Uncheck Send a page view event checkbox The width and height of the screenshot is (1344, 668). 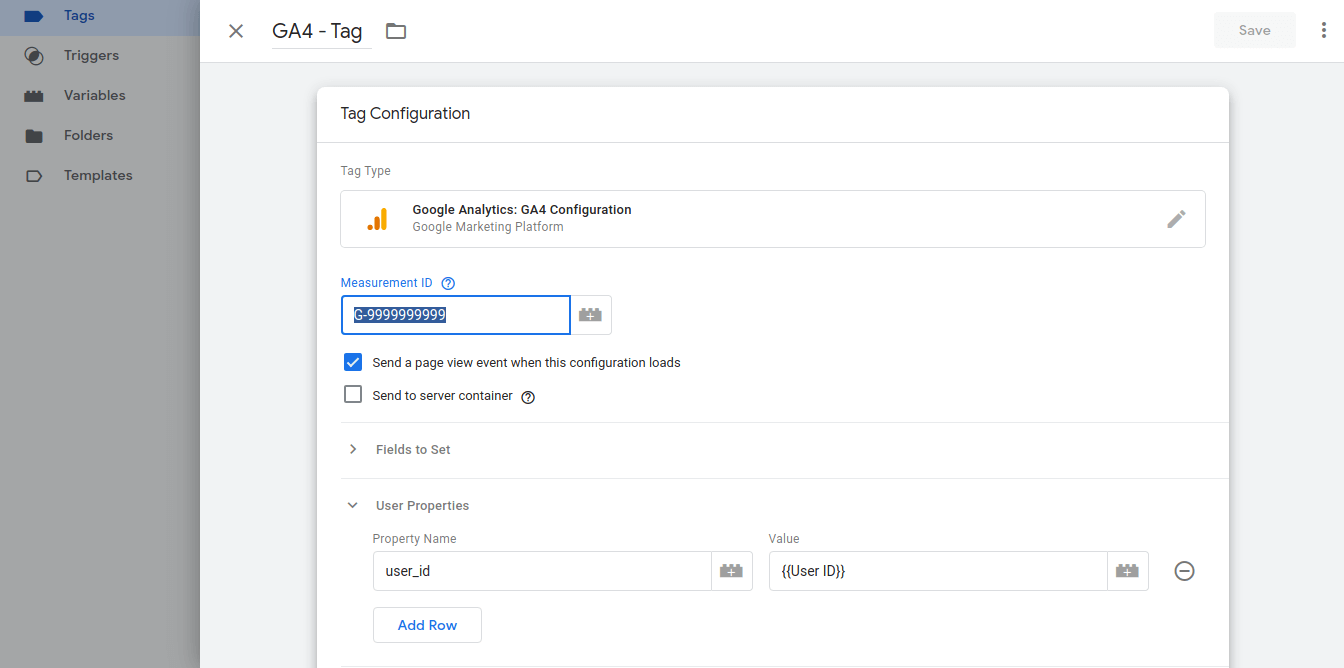point(353,362)
